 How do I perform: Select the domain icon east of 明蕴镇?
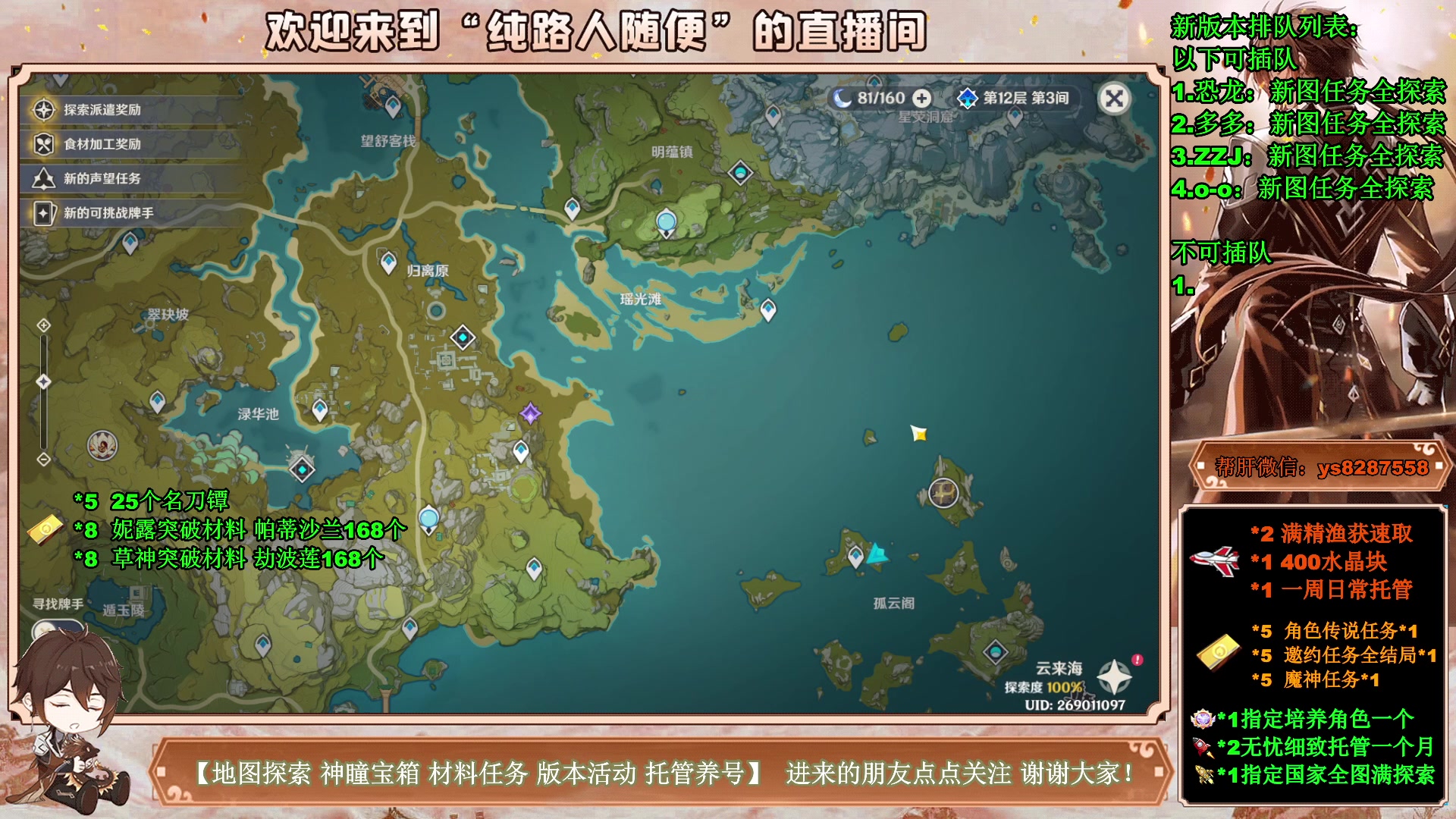(x=740, y=174)
